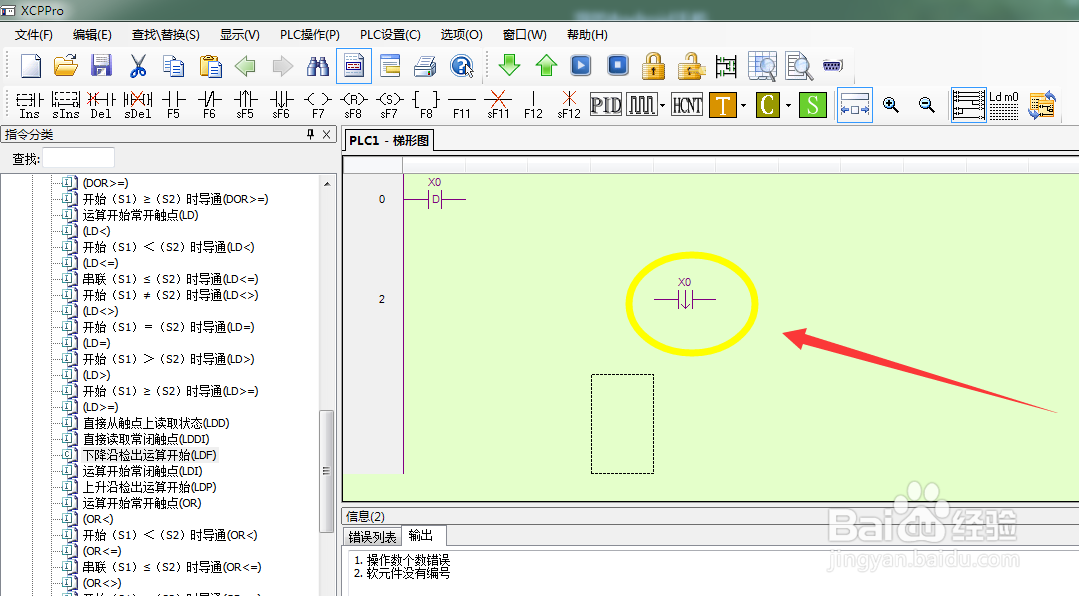Cut selection with scissors icon
The height and width of the screenshot is (596, 1079).
138,66
